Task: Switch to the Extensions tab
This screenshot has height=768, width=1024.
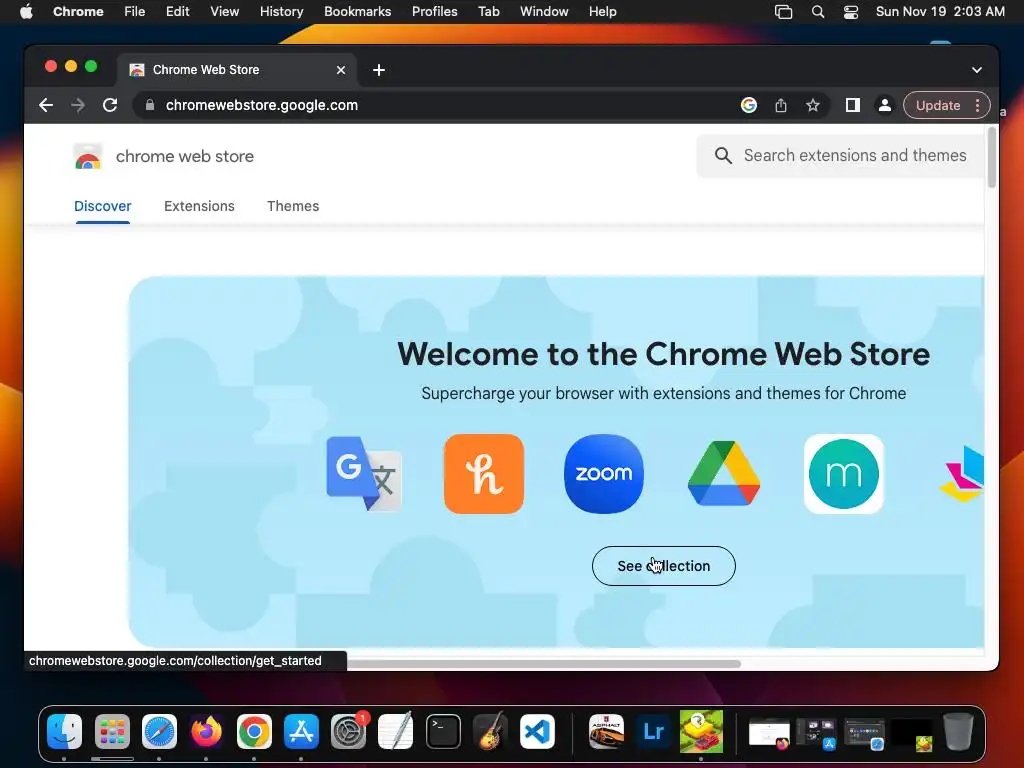Action: coord(199,206)
